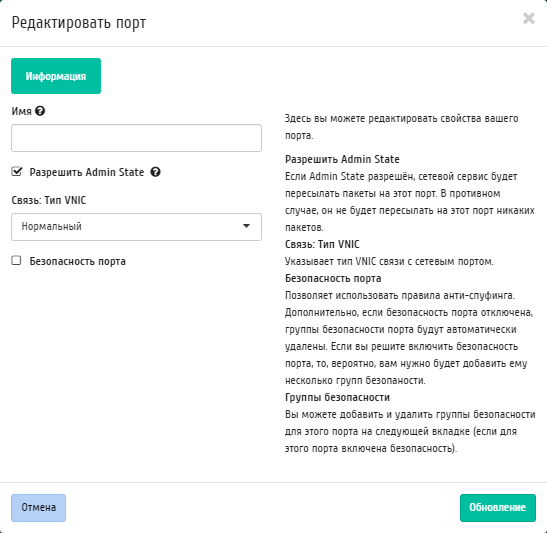
Task: Click the Имя field label
Action: [x=21, y=111]
